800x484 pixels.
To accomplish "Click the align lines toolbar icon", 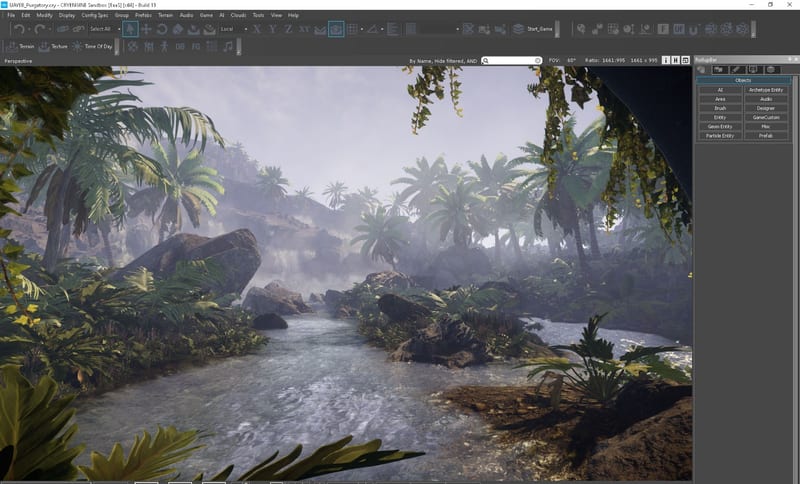I will point(392,29).
